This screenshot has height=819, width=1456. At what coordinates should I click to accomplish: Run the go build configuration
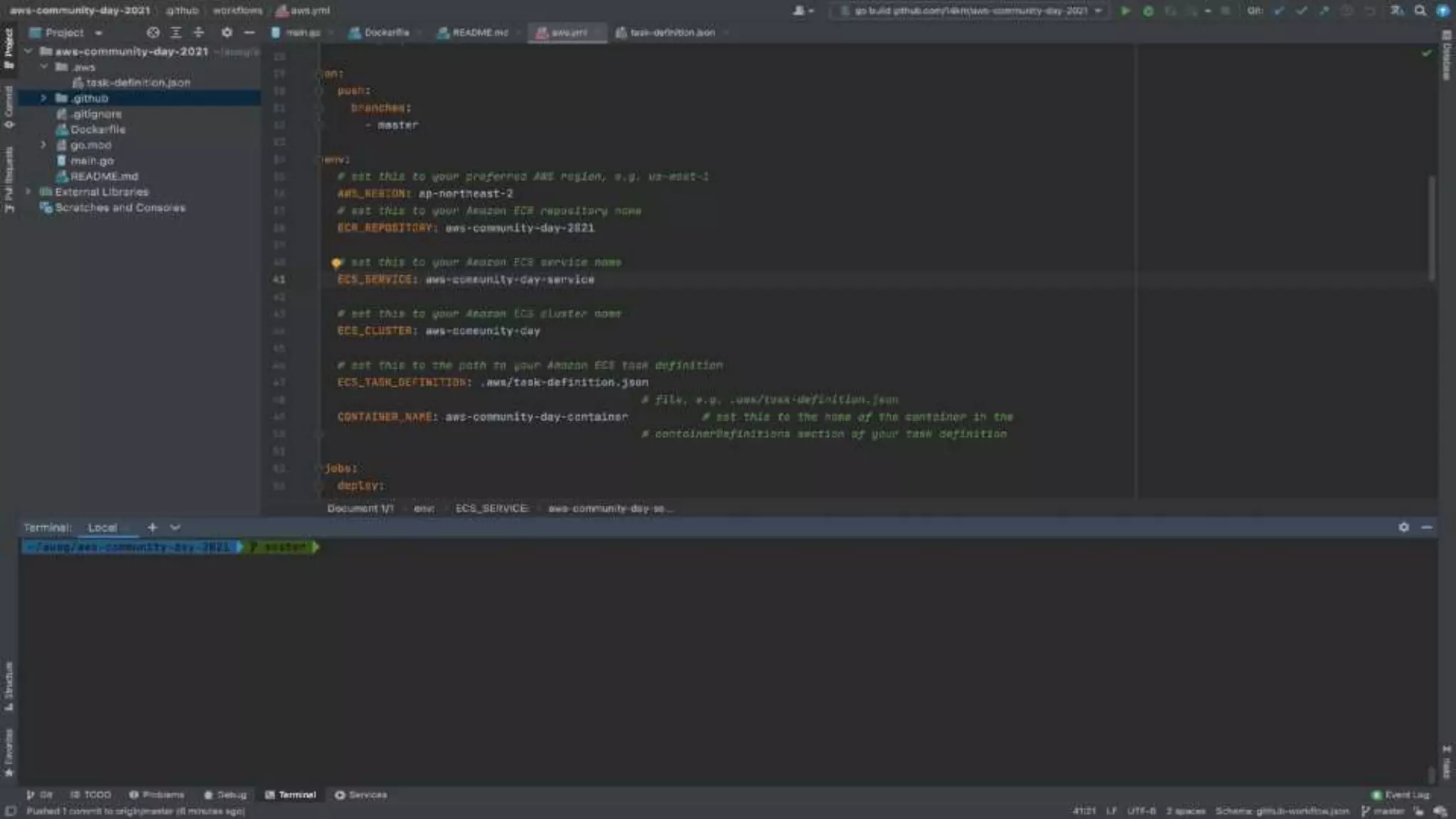[1125, 11]
